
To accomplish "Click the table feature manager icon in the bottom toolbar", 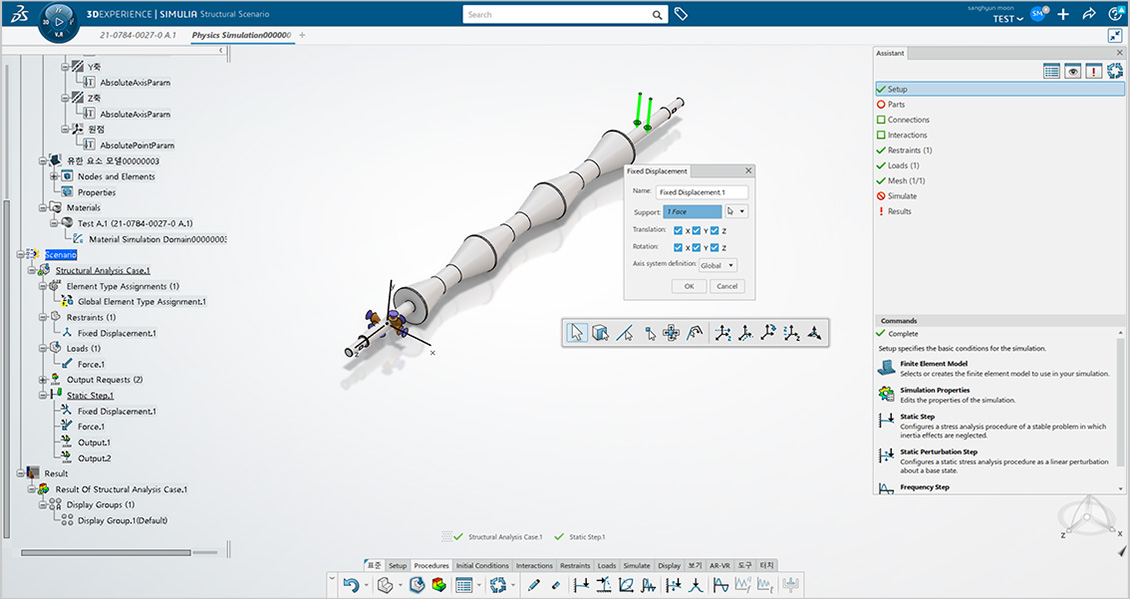I will coord(464,585).
